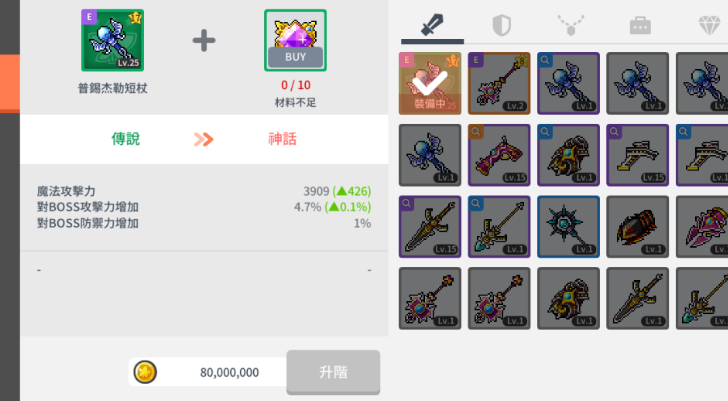Viewport: 728px width, 401px height.
Task: Select the golden crossbow Lv.15 item
Action: (637, 155)
